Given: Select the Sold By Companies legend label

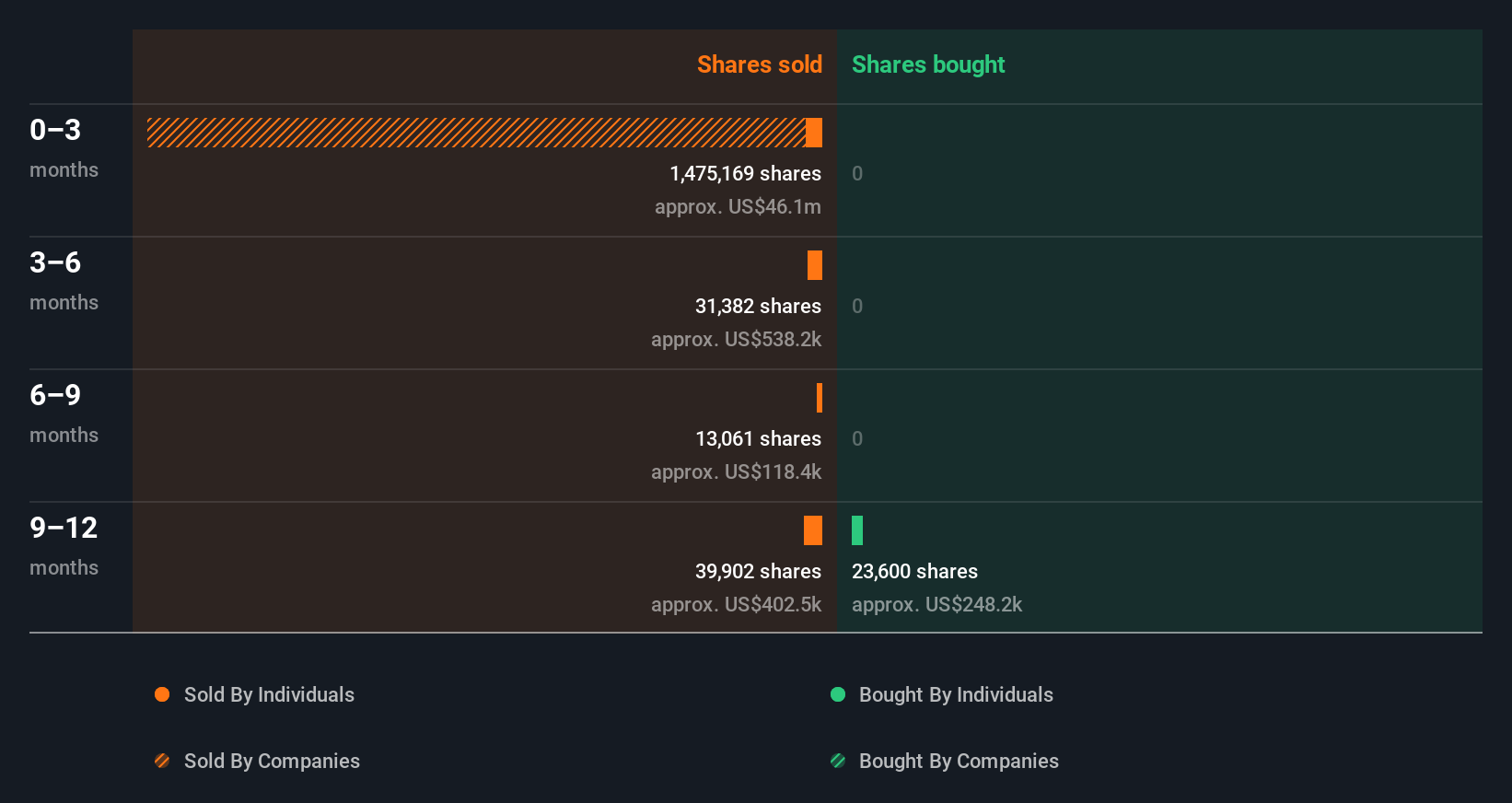Looking at the screenshot, I should (x=272, y=761).
